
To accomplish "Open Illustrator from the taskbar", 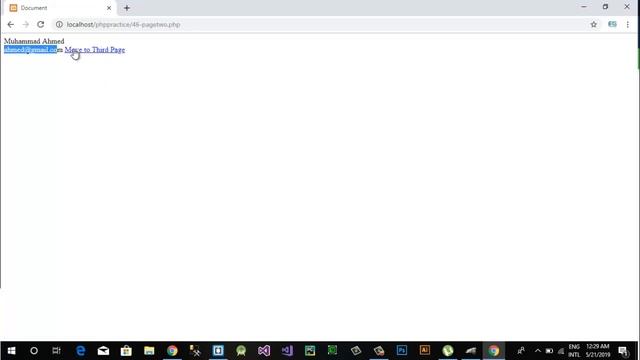I will 424,351.
